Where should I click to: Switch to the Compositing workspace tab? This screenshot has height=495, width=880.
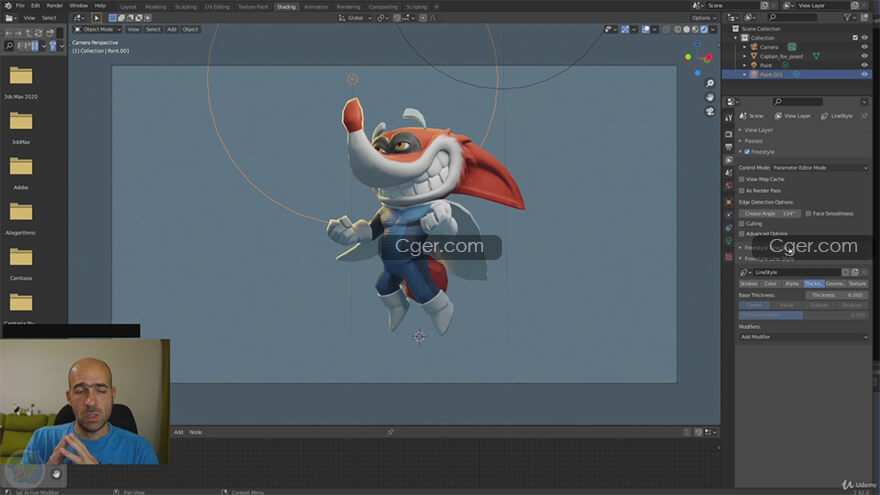383,7
